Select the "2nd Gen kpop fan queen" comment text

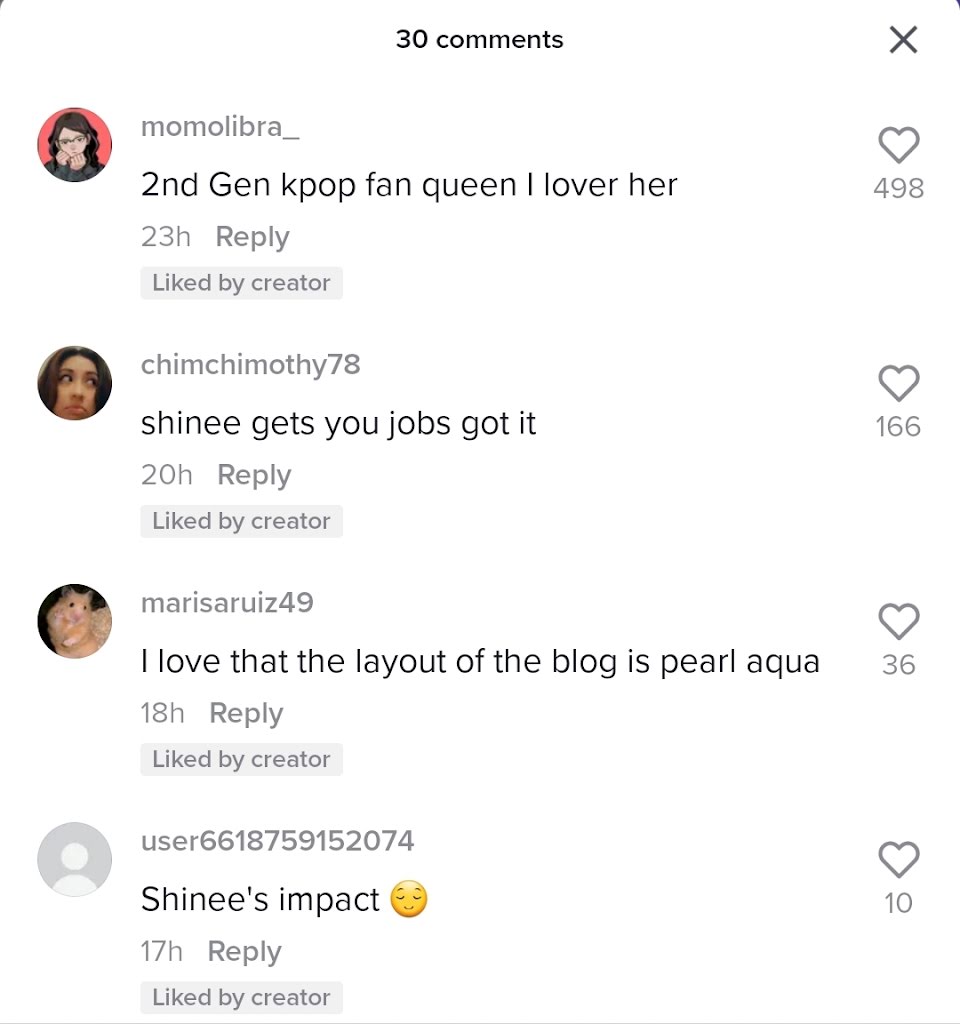click(x=409, y=185)
